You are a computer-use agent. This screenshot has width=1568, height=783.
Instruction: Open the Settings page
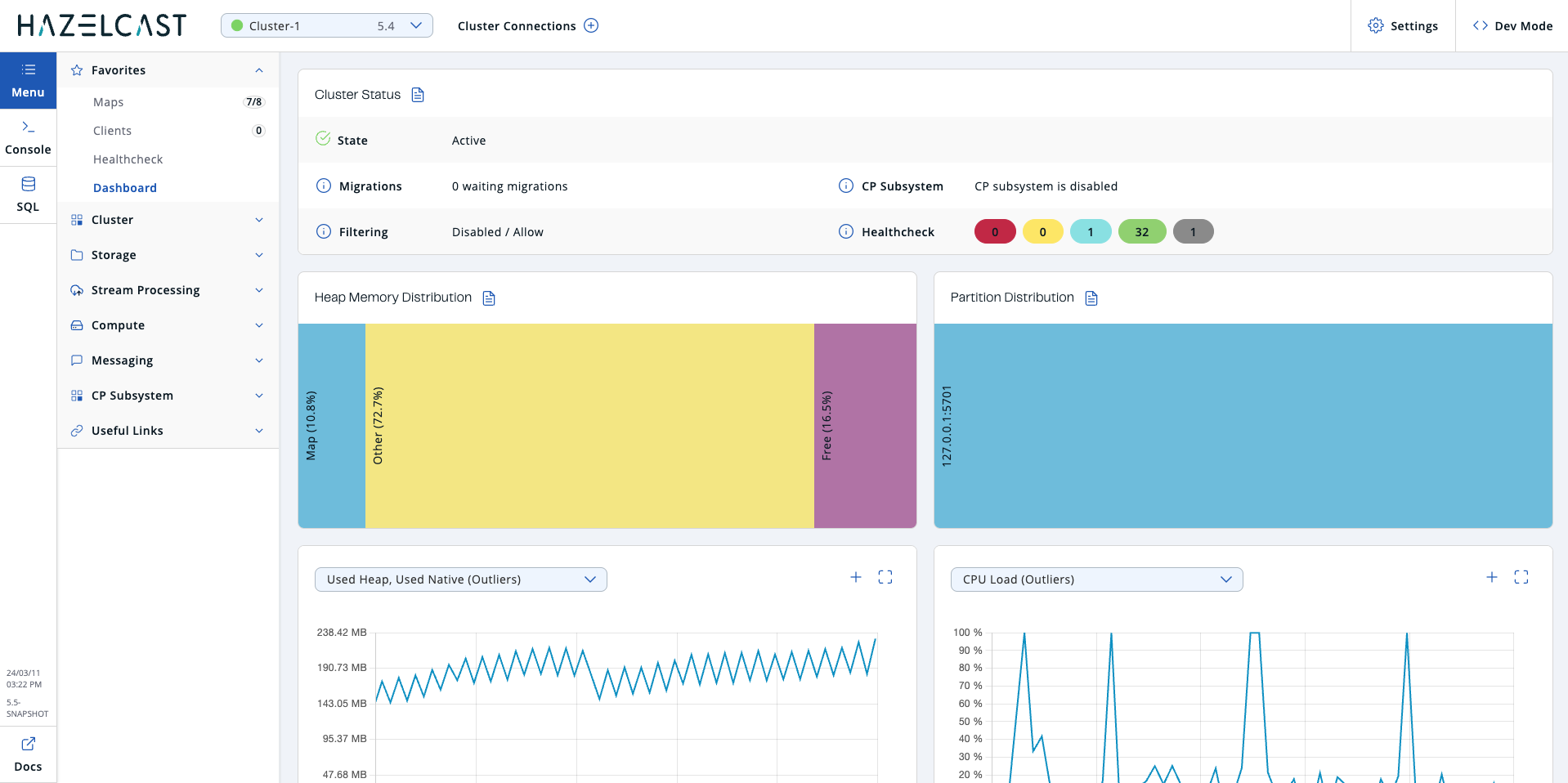1403,25
